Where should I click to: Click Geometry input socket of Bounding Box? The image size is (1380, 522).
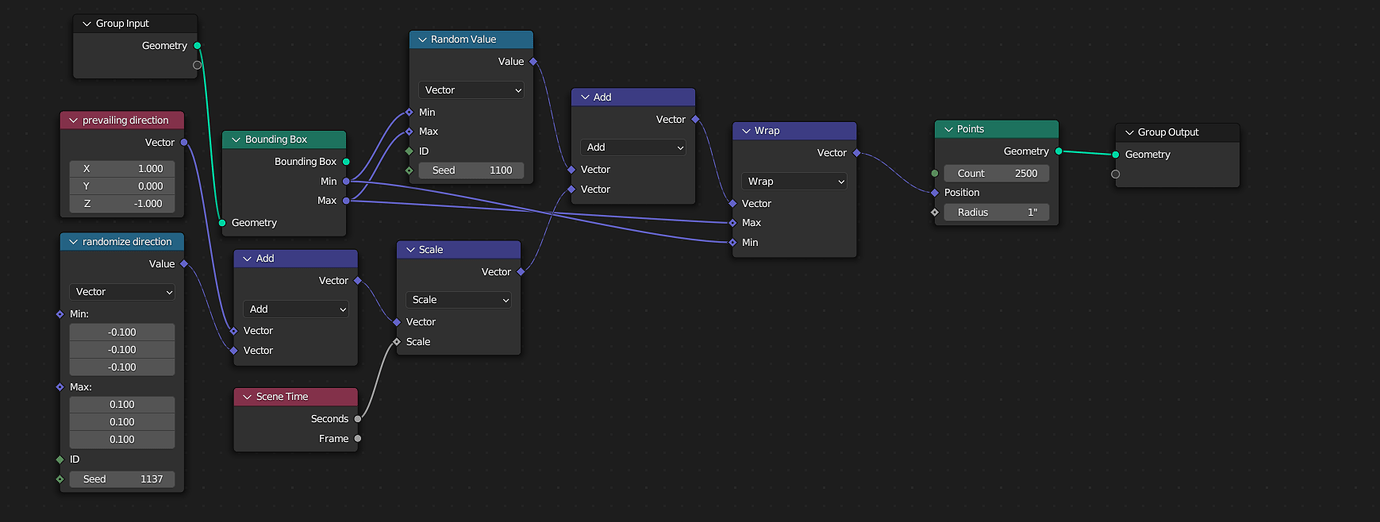[222, 222]
